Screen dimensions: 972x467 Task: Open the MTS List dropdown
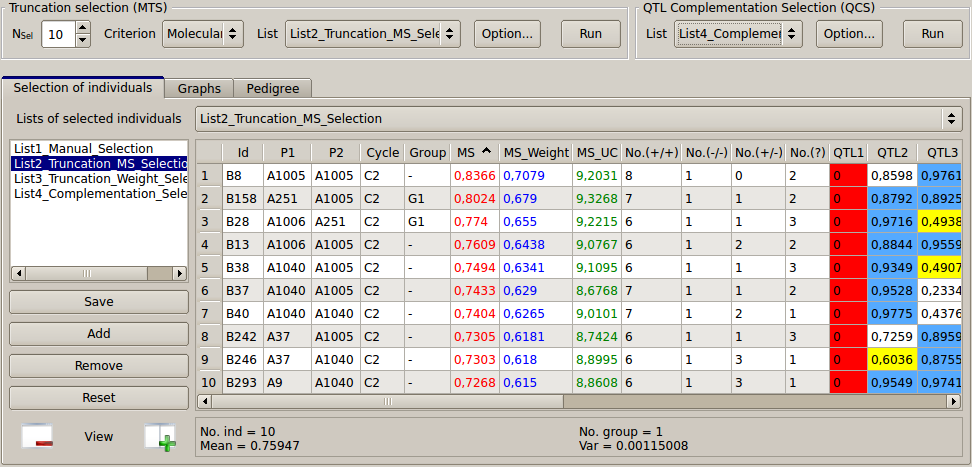tap(372, 34)
